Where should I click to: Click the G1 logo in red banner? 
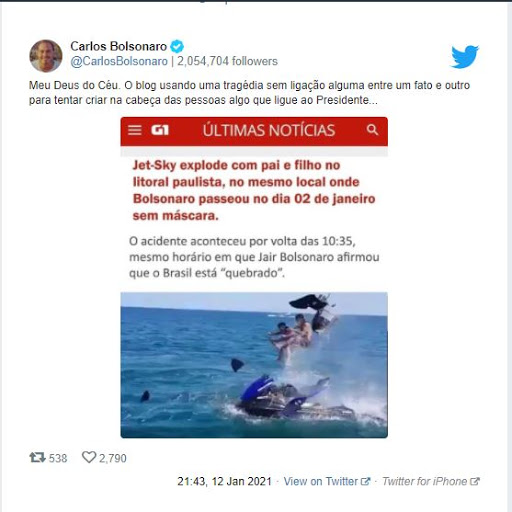point(160,130)
